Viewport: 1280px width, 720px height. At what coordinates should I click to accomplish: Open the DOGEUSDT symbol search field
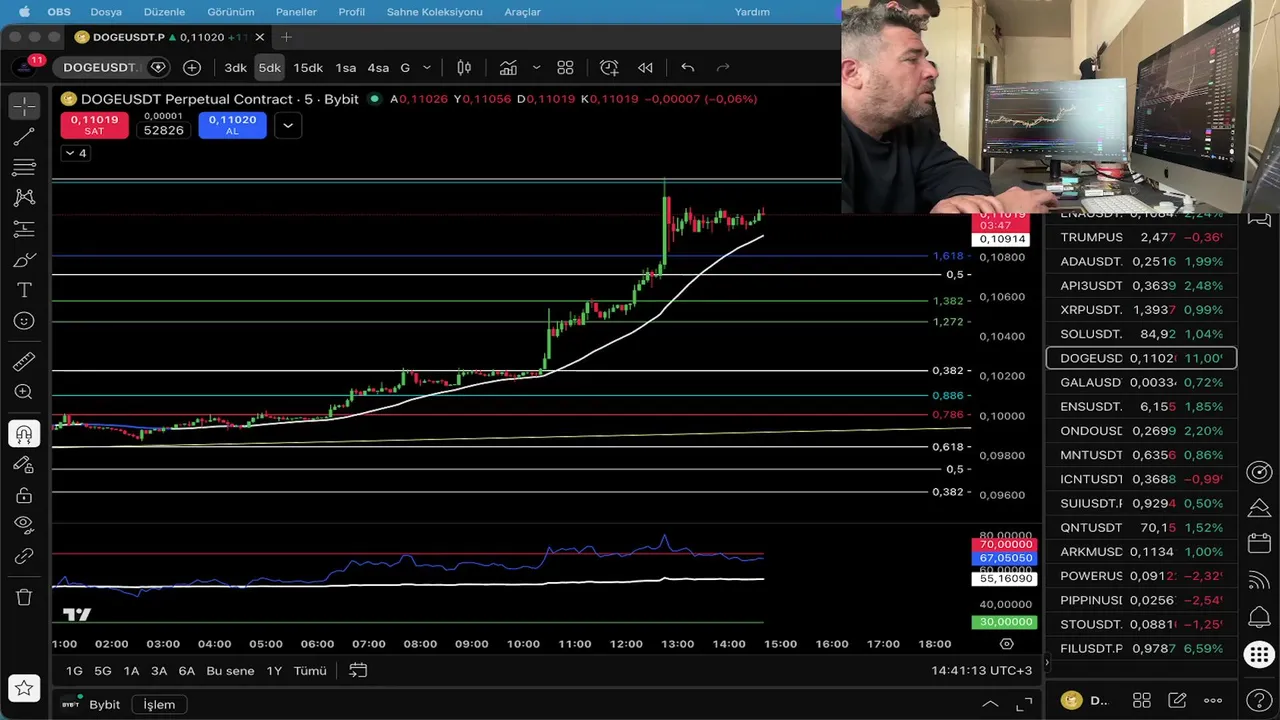tap(98, 68)
